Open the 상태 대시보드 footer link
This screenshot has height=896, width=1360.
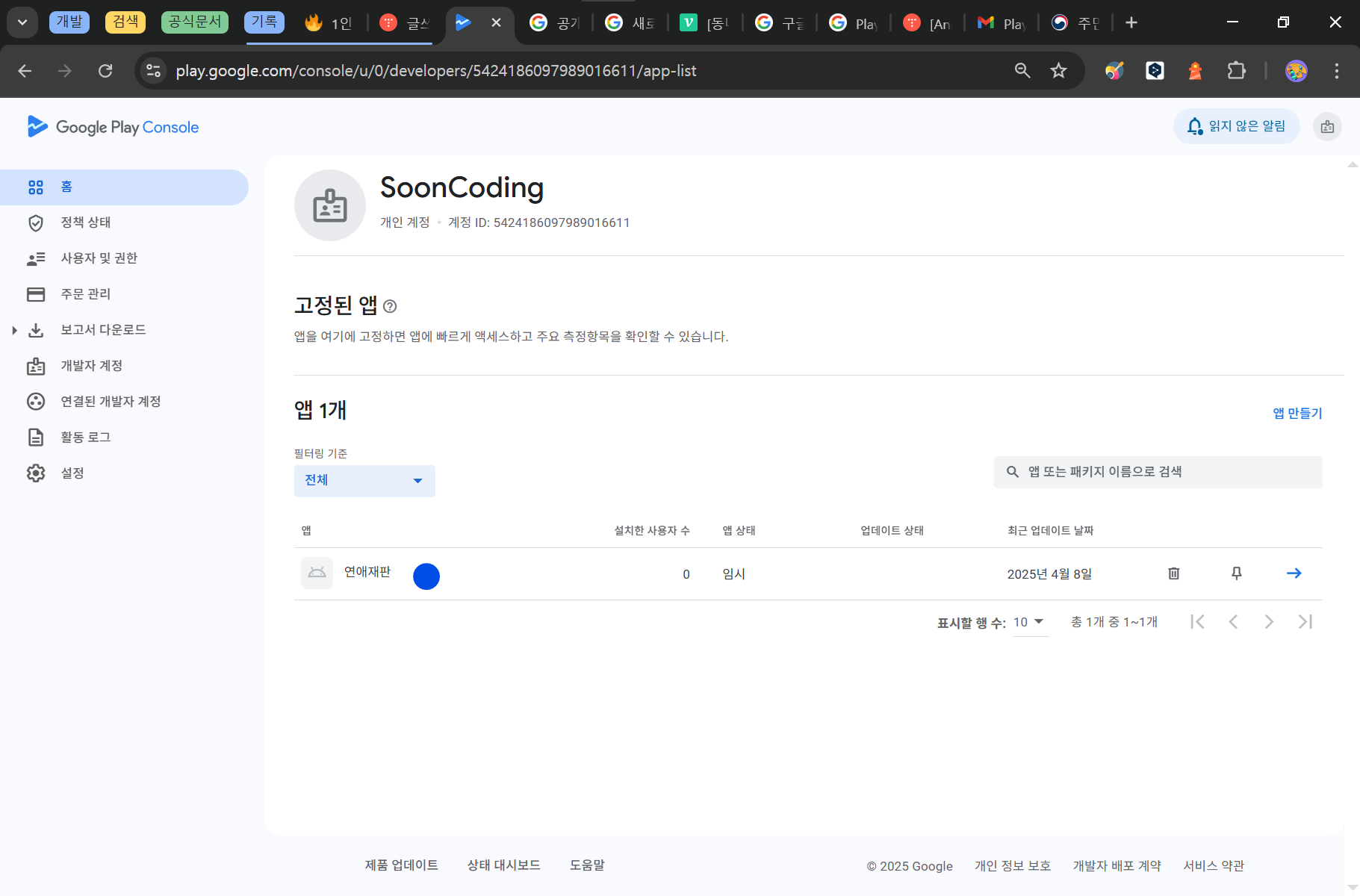(x=503, y=865)
